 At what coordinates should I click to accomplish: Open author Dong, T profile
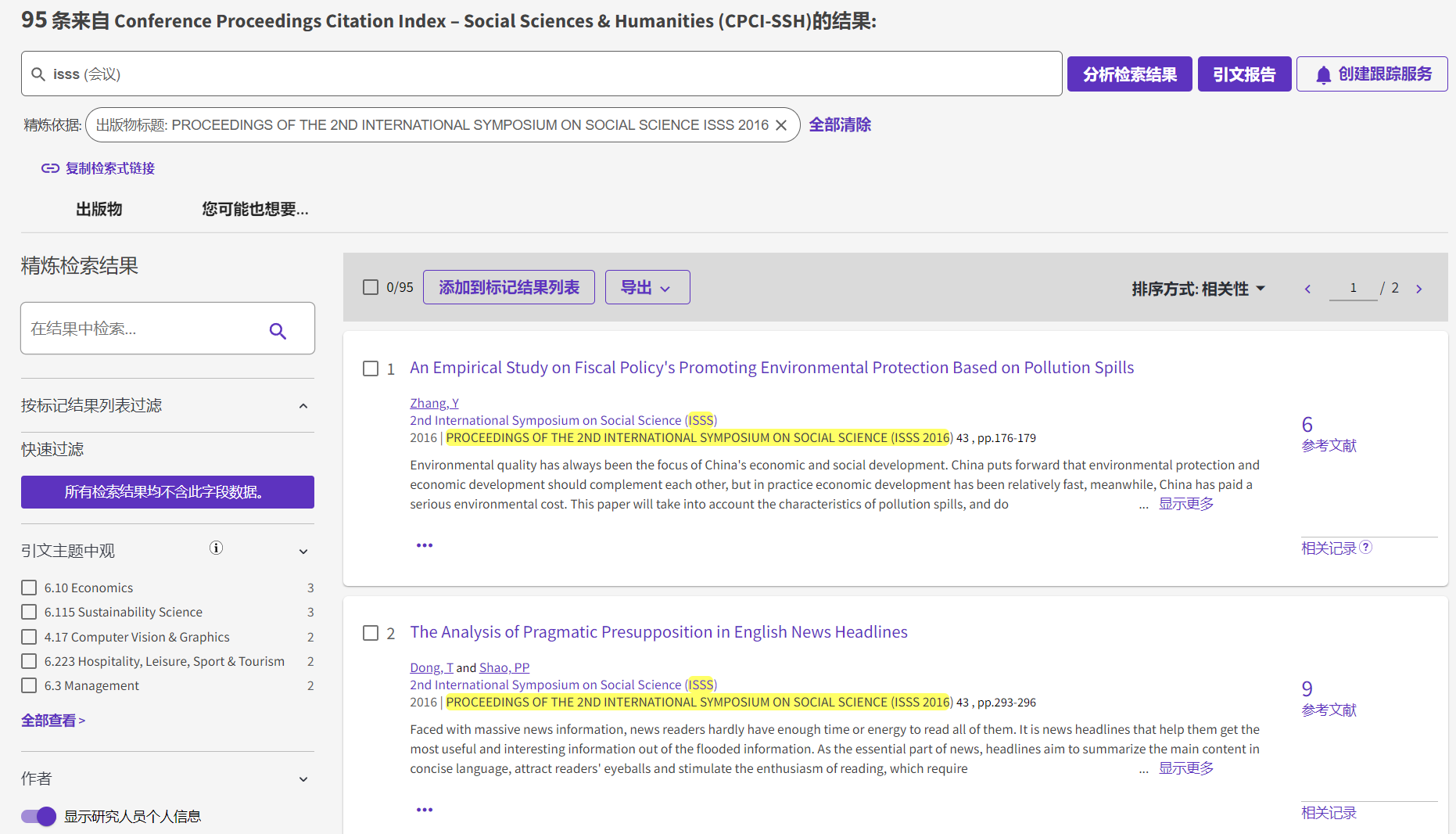[x=432, y=667]
